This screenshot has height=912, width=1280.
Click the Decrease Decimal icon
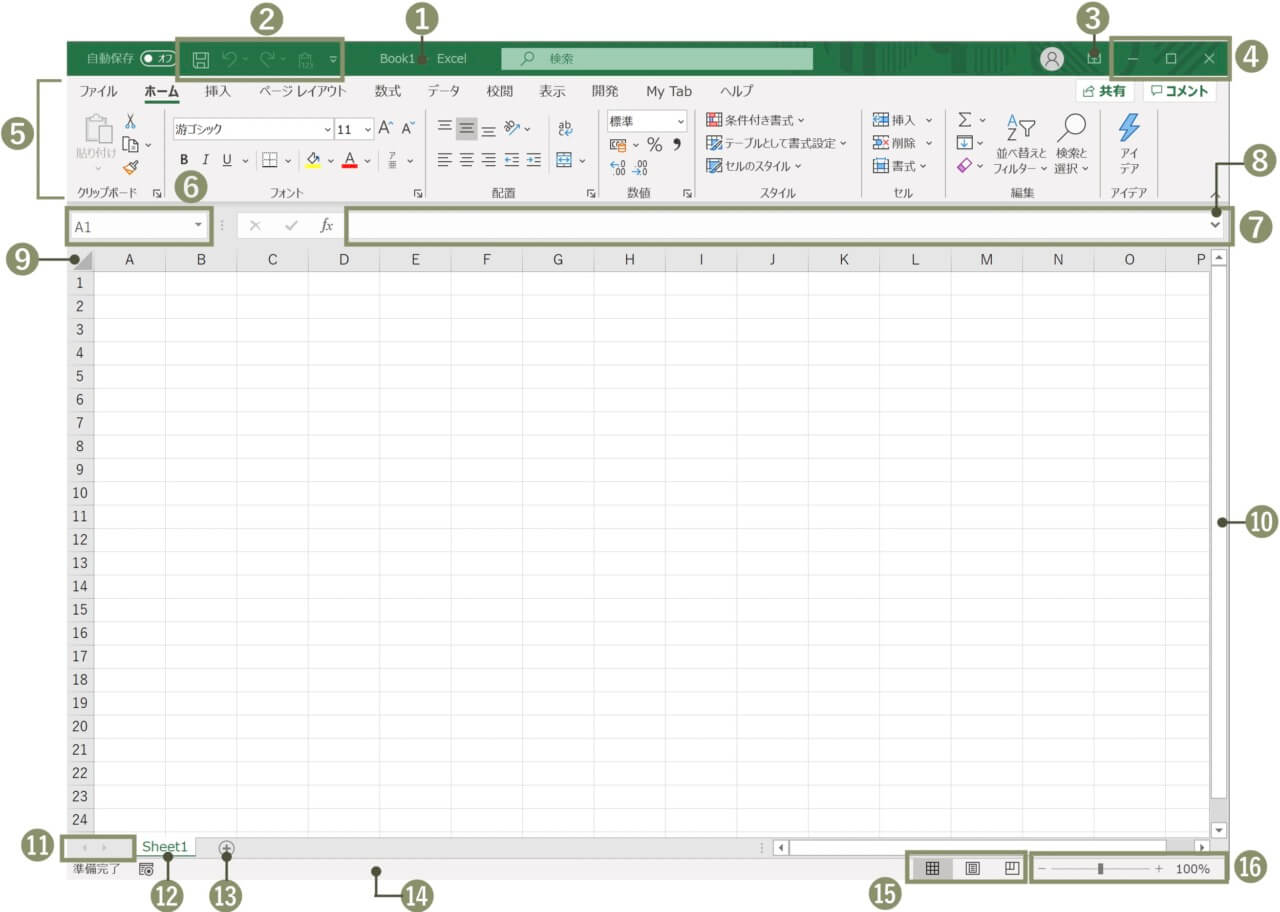coord(640,168)
